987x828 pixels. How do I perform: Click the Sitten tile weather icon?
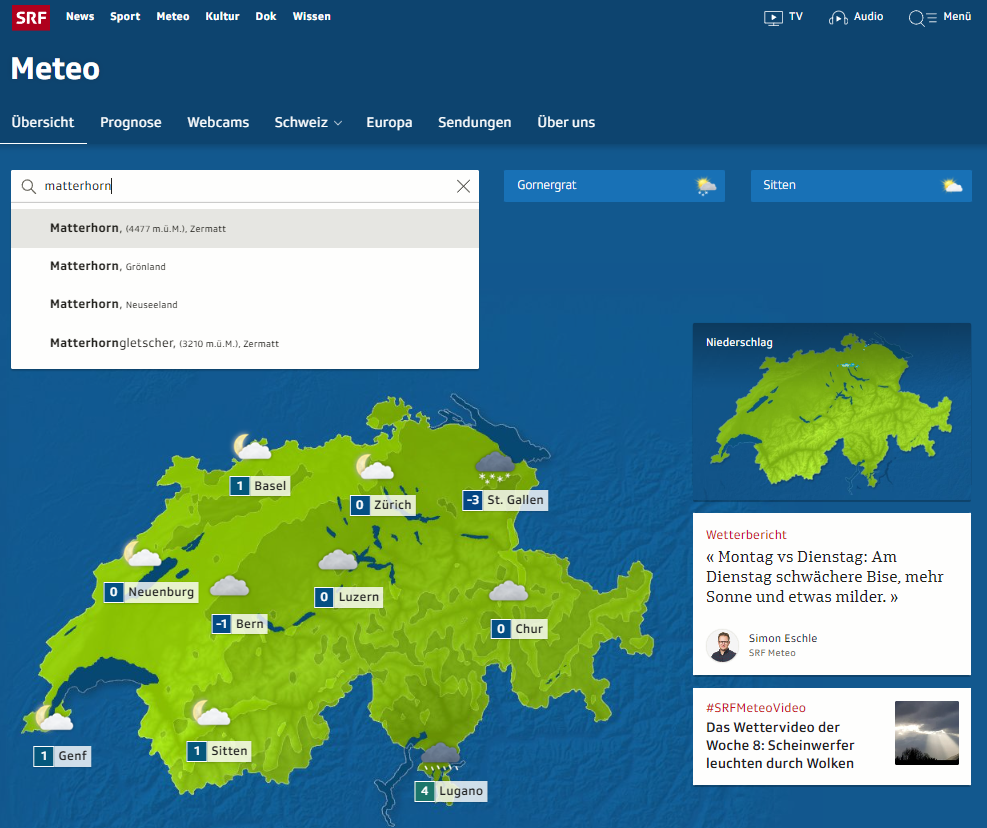(x=952, y=186)
